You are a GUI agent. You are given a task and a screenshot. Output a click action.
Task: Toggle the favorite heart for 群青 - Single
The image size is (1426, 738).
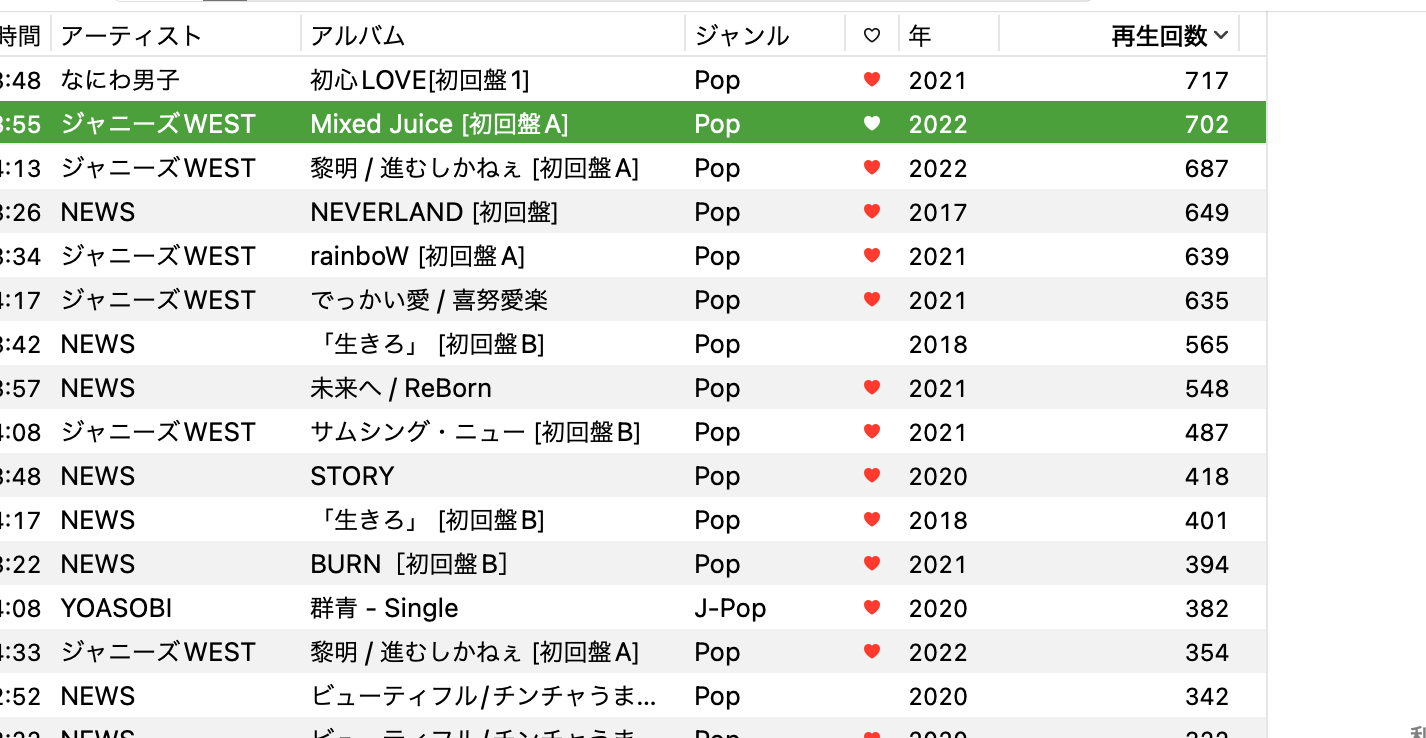click(x=872, y=608)
